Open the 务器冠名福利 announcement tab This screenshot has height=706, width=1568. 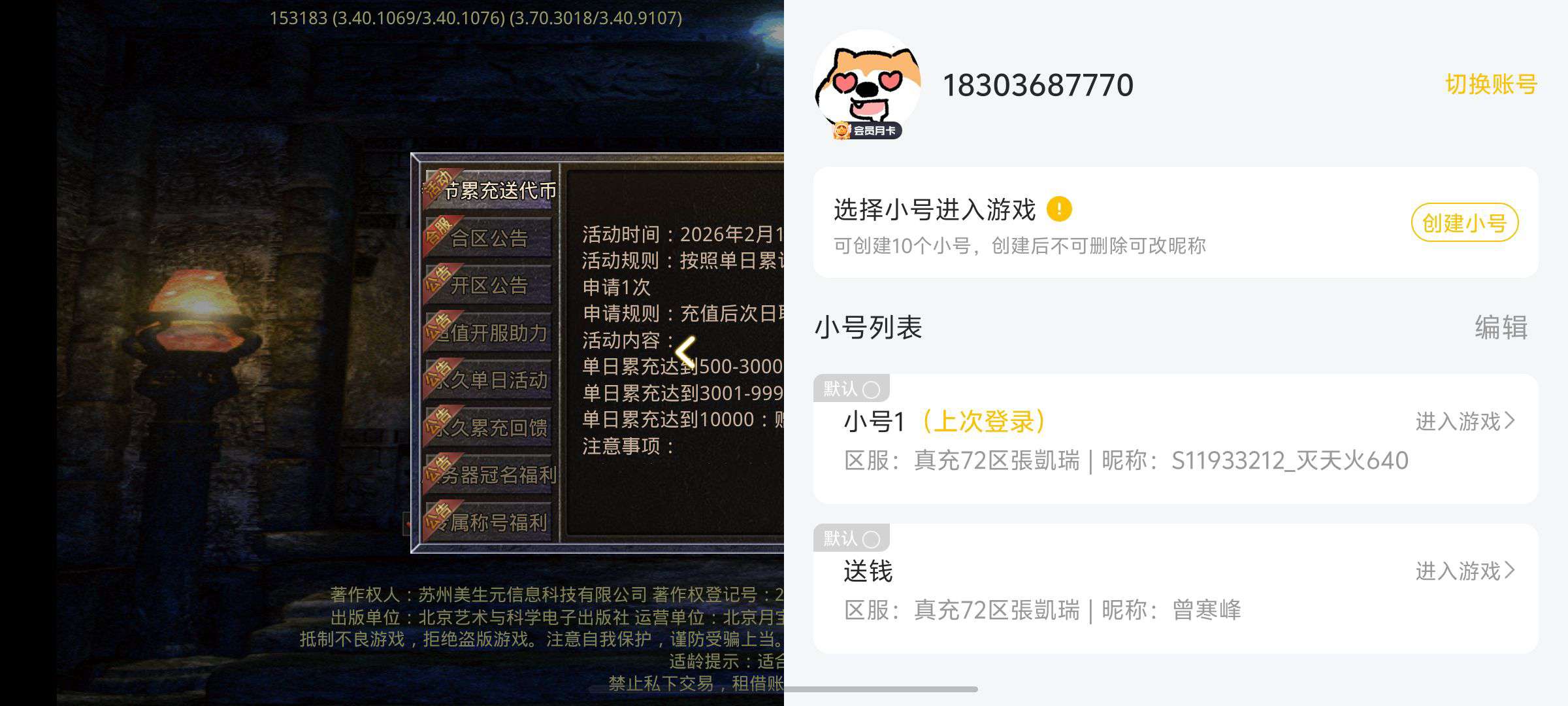point(488,475)
